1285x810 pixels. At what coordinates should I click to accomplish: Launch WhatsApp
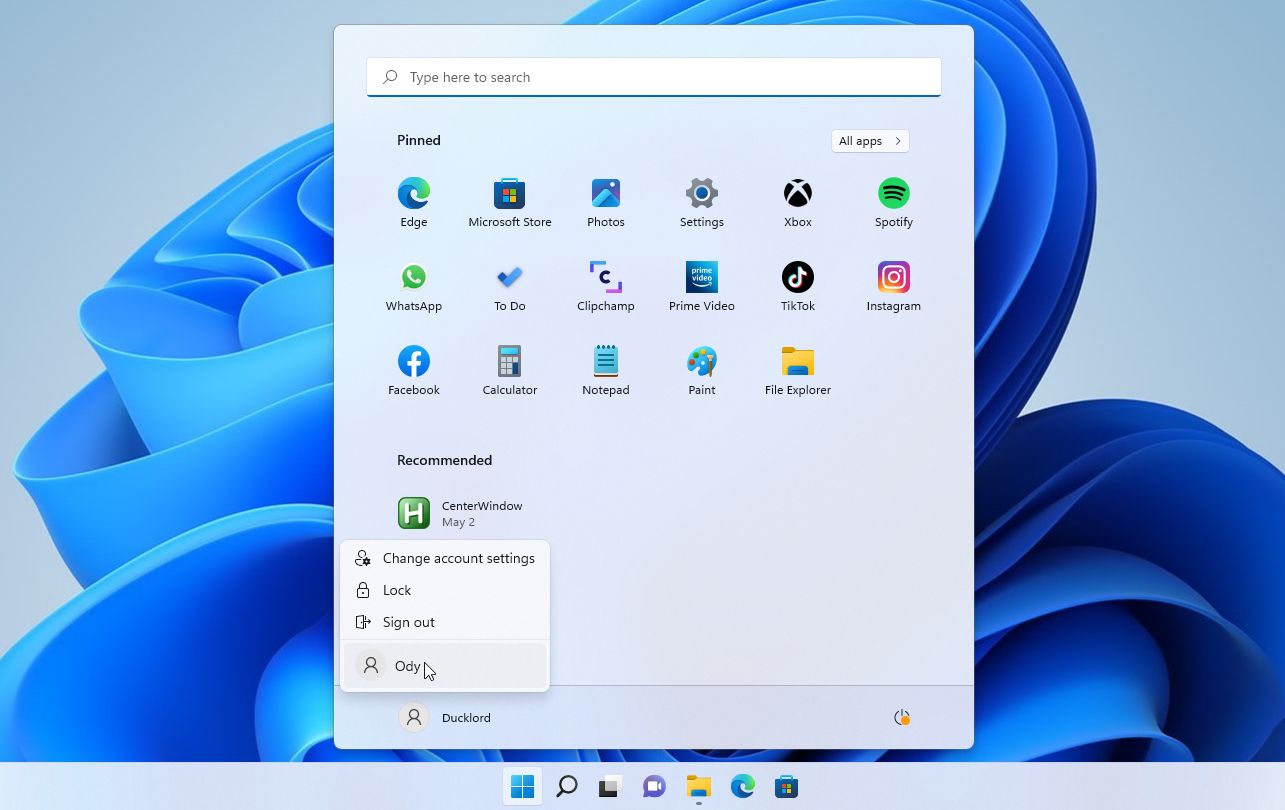point(414,287)
